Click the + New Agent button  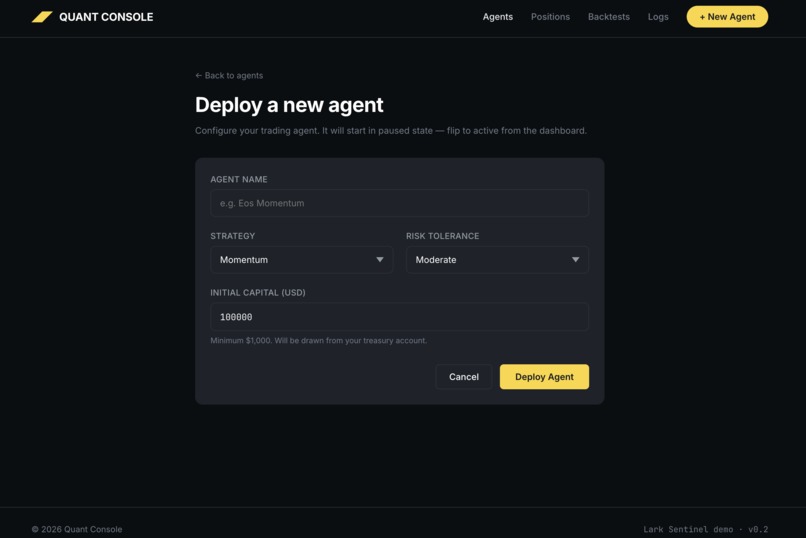click(x=727, y=17)
